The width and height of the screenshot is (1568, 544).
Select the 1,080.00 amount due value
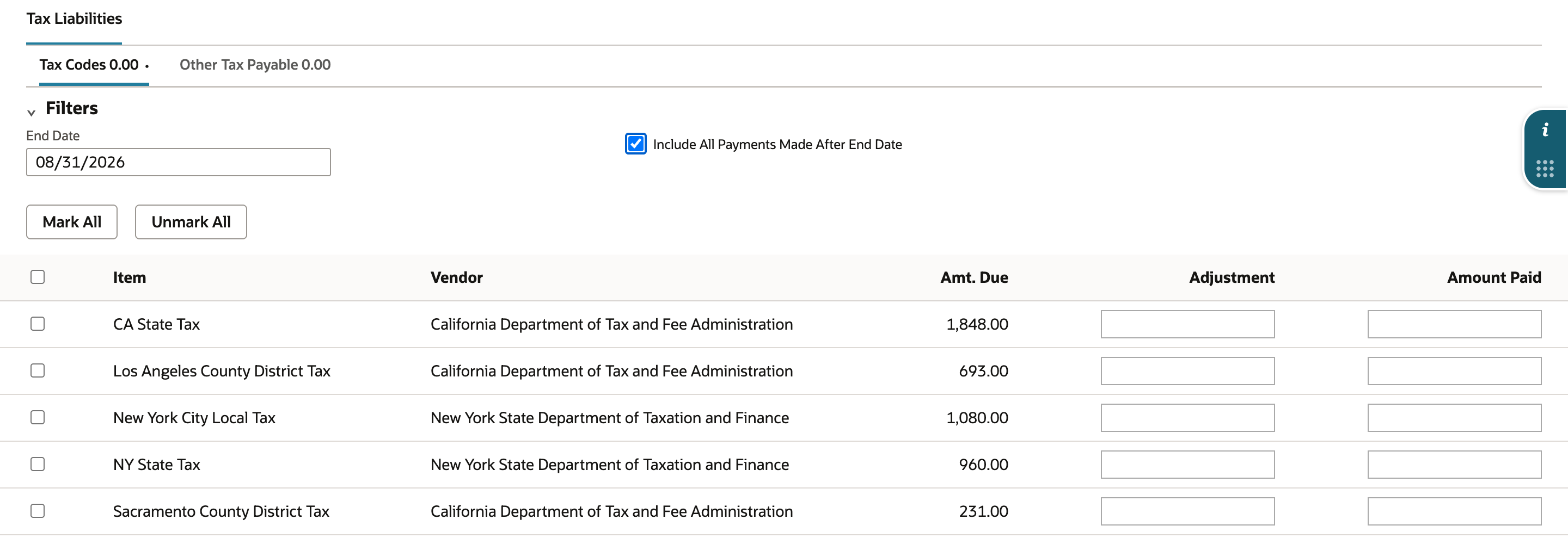[x=977, y=418]
